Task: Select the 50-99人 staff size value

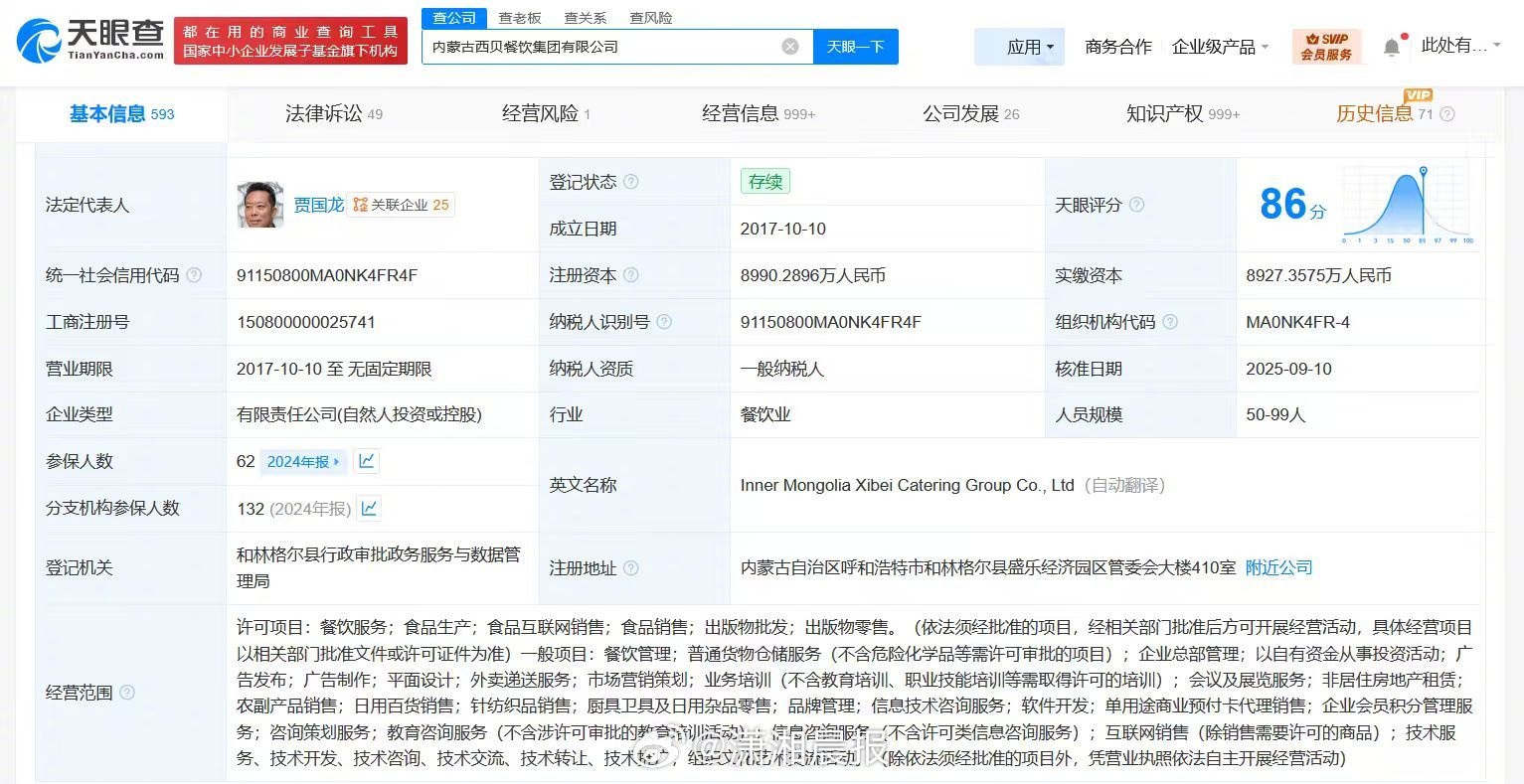Action: 1275,414
